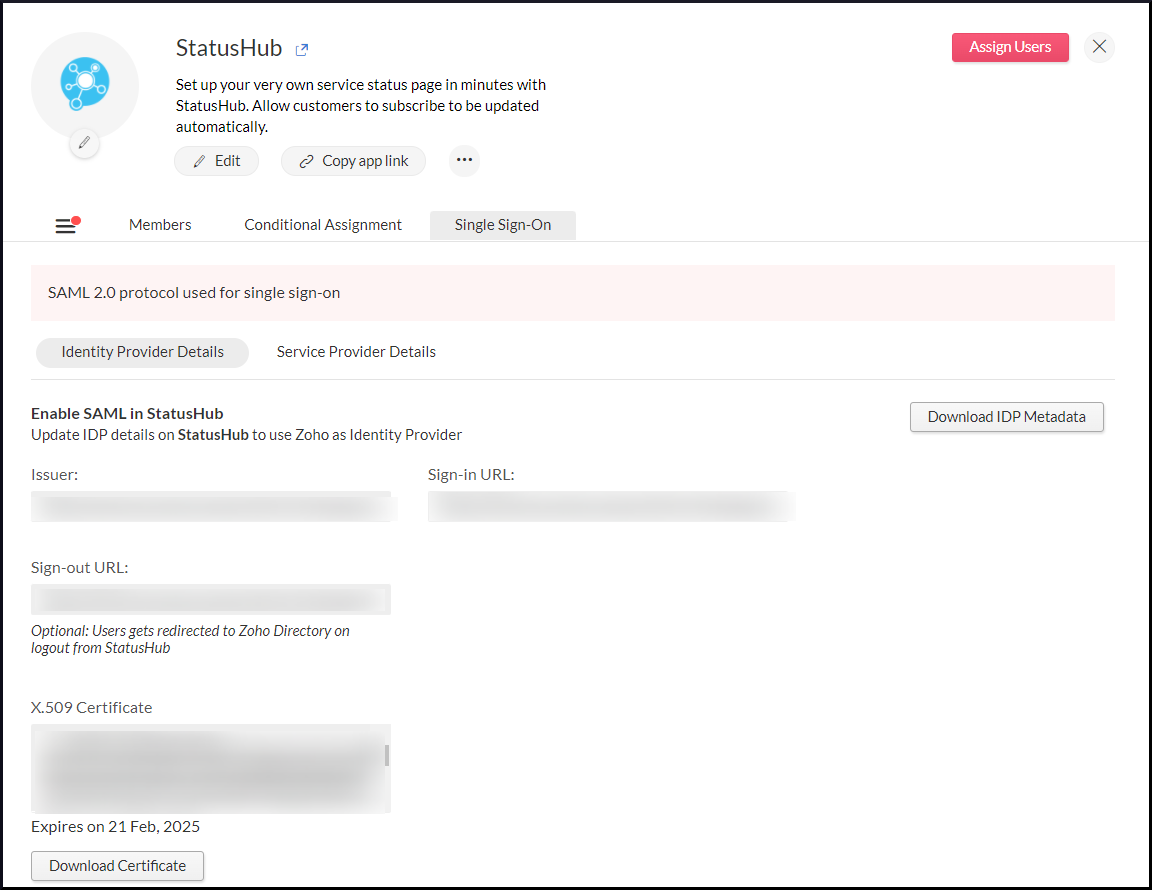Click the Sign-in URL field

(x=608, y=506)
